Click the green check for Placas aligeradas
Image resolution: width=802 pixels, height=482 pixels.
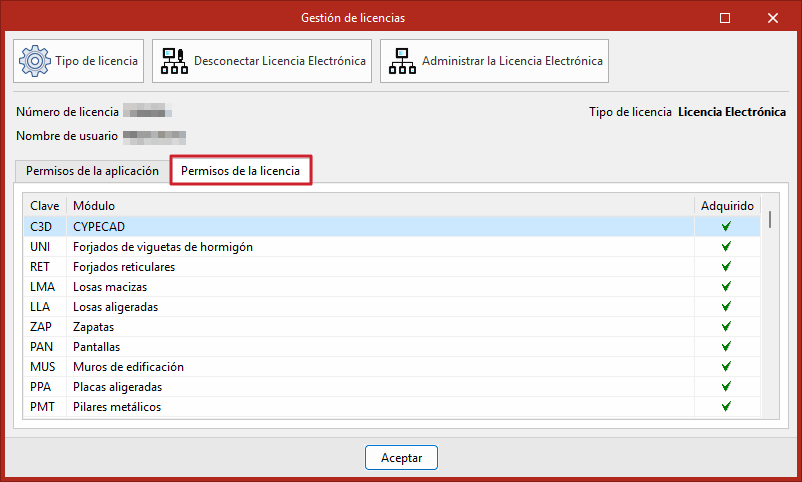pyautogui.click(x=726, y=386)
